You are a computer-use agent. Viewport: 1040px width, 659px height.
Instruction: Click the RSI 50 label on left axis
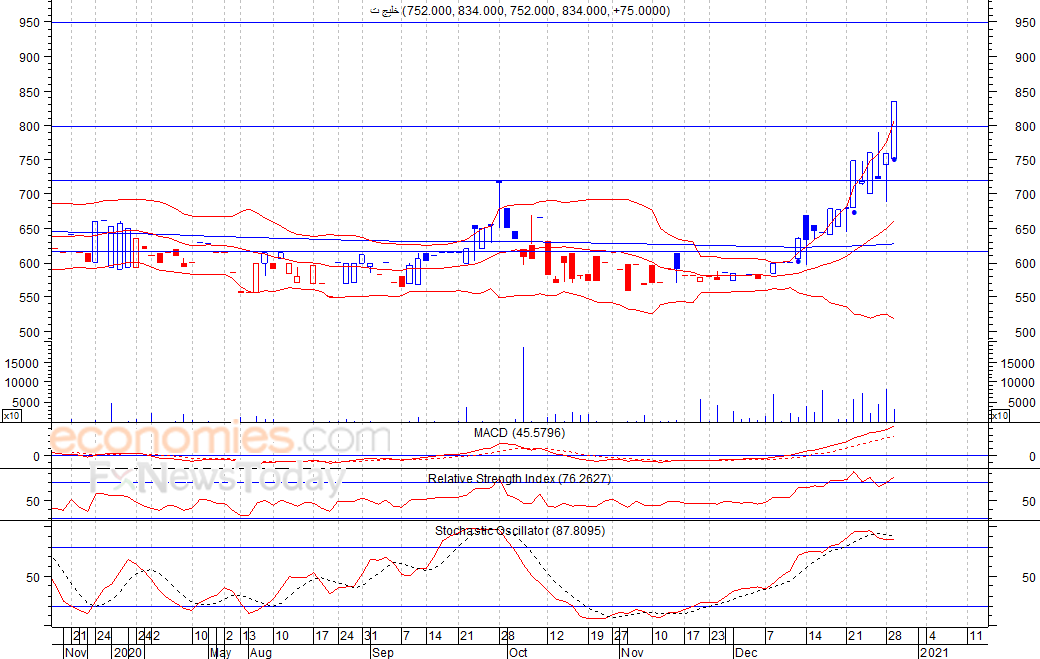click(34, 502)
